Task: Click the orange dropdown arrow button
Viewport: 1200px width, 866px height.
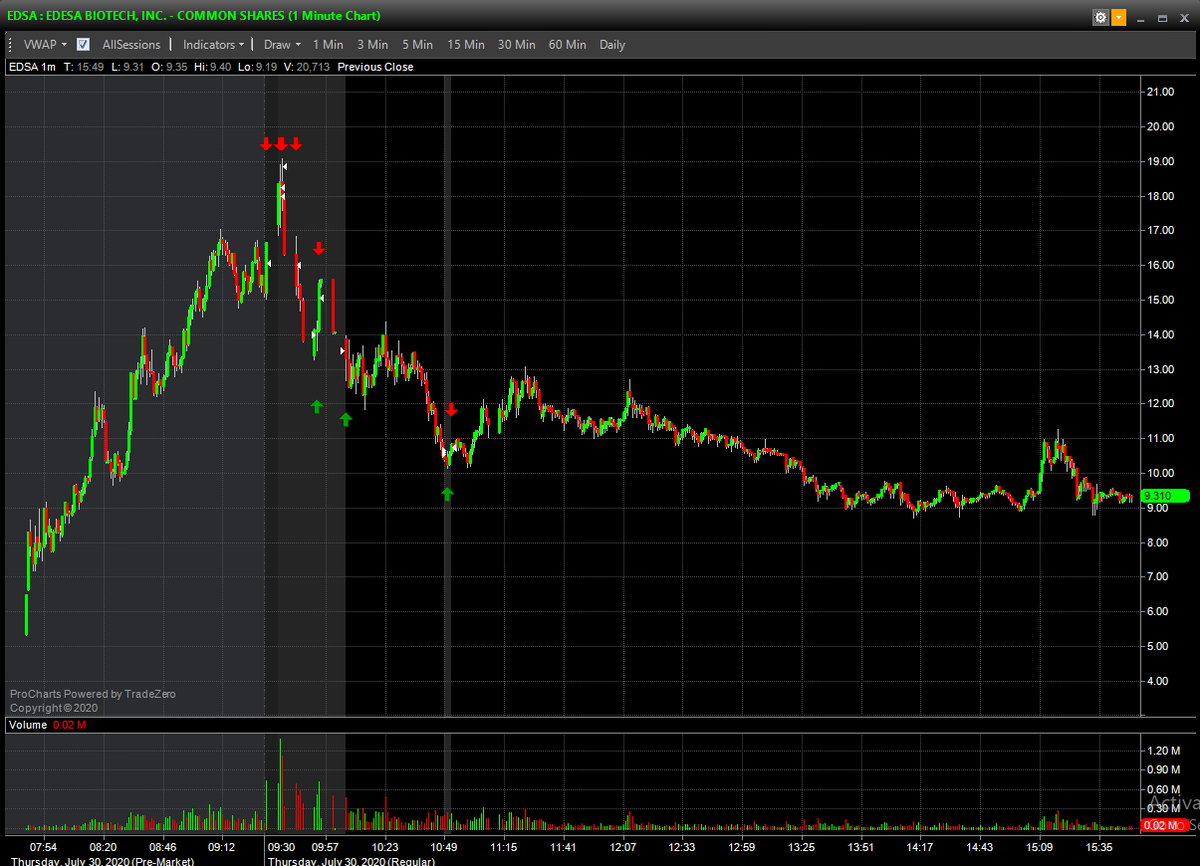Action: click(1118, 17)
